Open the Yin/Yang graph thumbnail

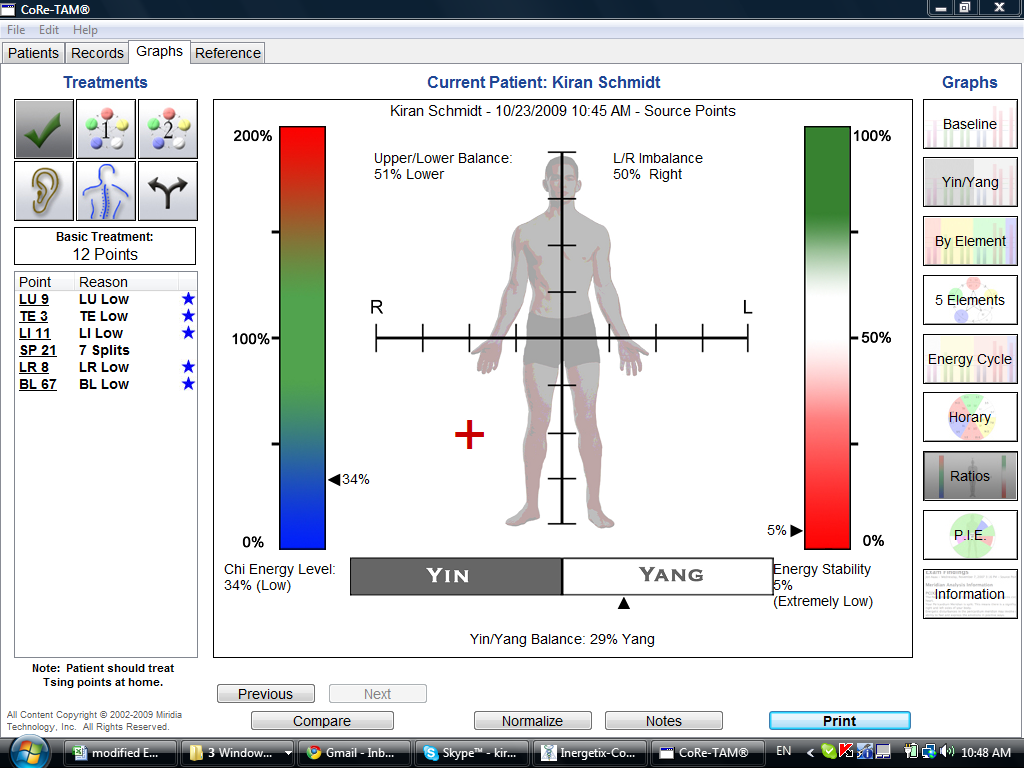tap(970, 182)
